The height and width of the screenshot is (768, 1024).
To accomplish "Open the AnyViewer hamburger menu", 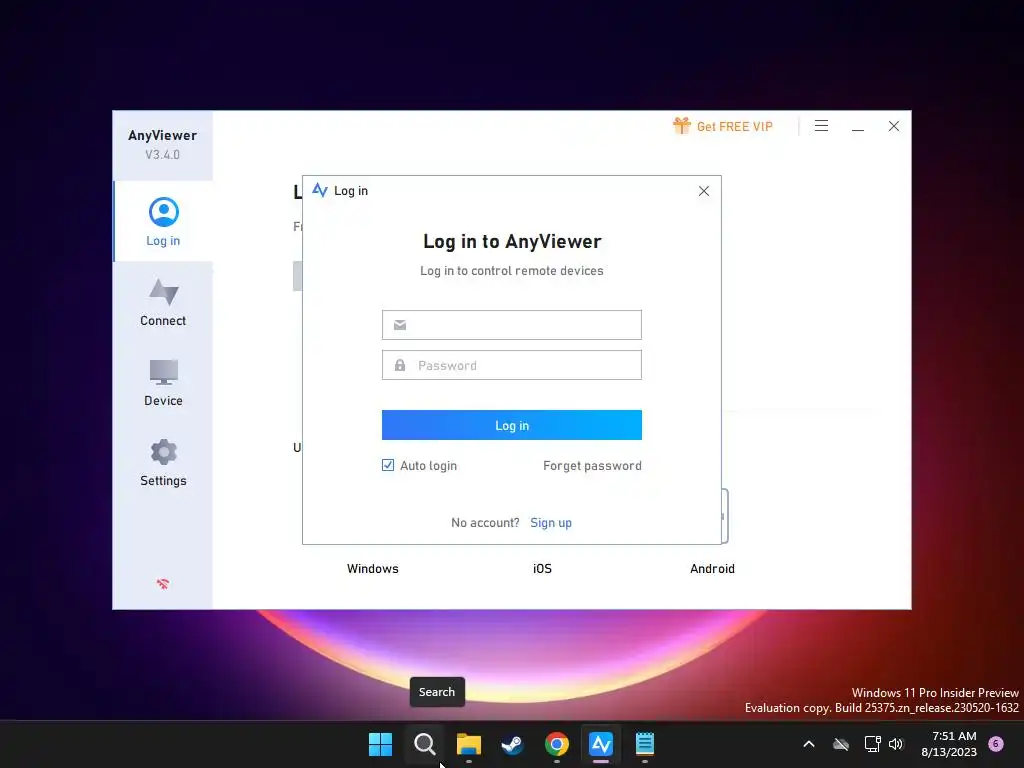I will pyautogui.click(x=822, y=126).
